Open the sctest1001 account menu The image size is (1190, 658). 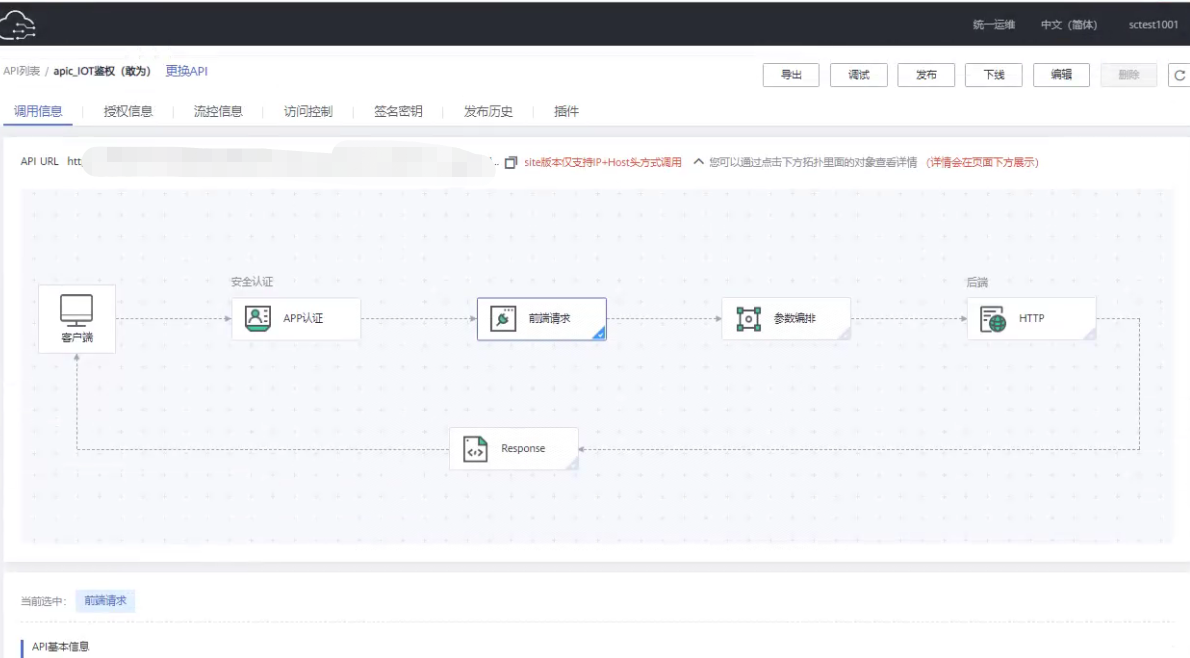(x=1153, y=25)
